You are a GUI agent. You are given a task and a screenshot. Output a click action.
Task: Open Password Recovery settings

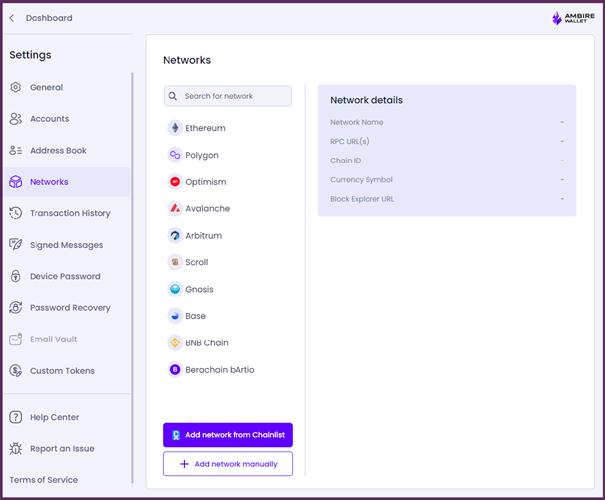pos(66,307)
